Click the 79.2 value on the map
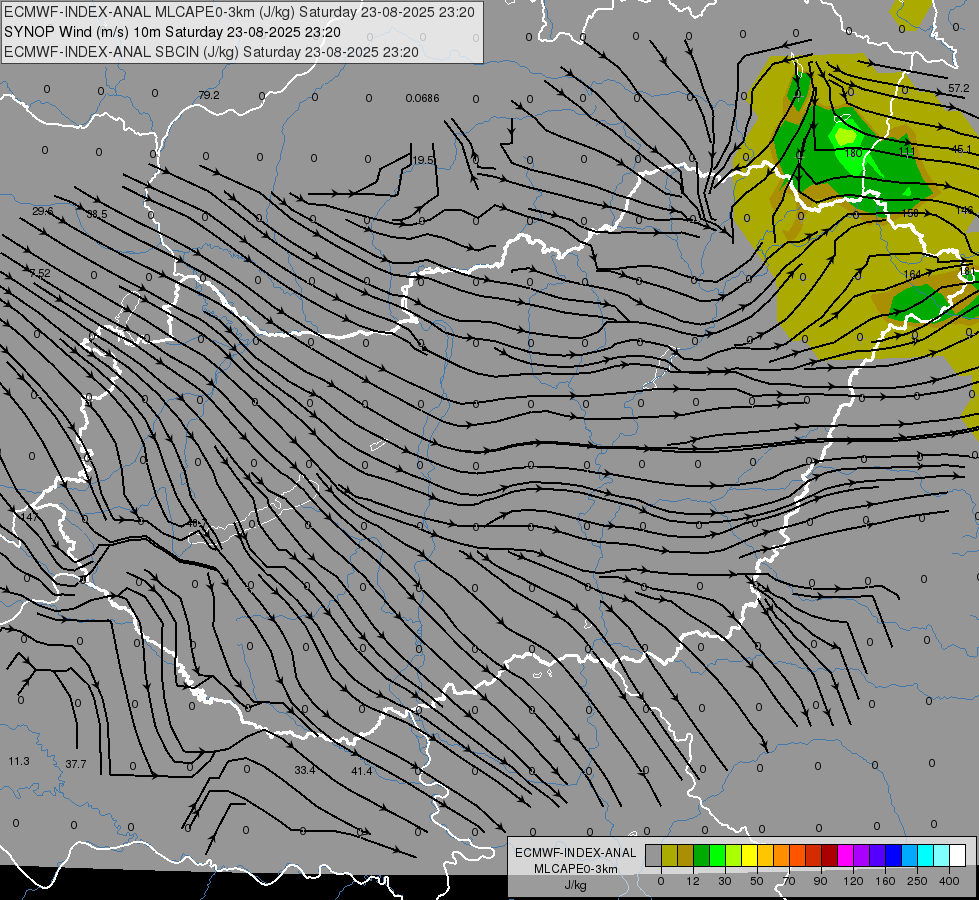The image size is (979, 900). click(x=209, y=96)
